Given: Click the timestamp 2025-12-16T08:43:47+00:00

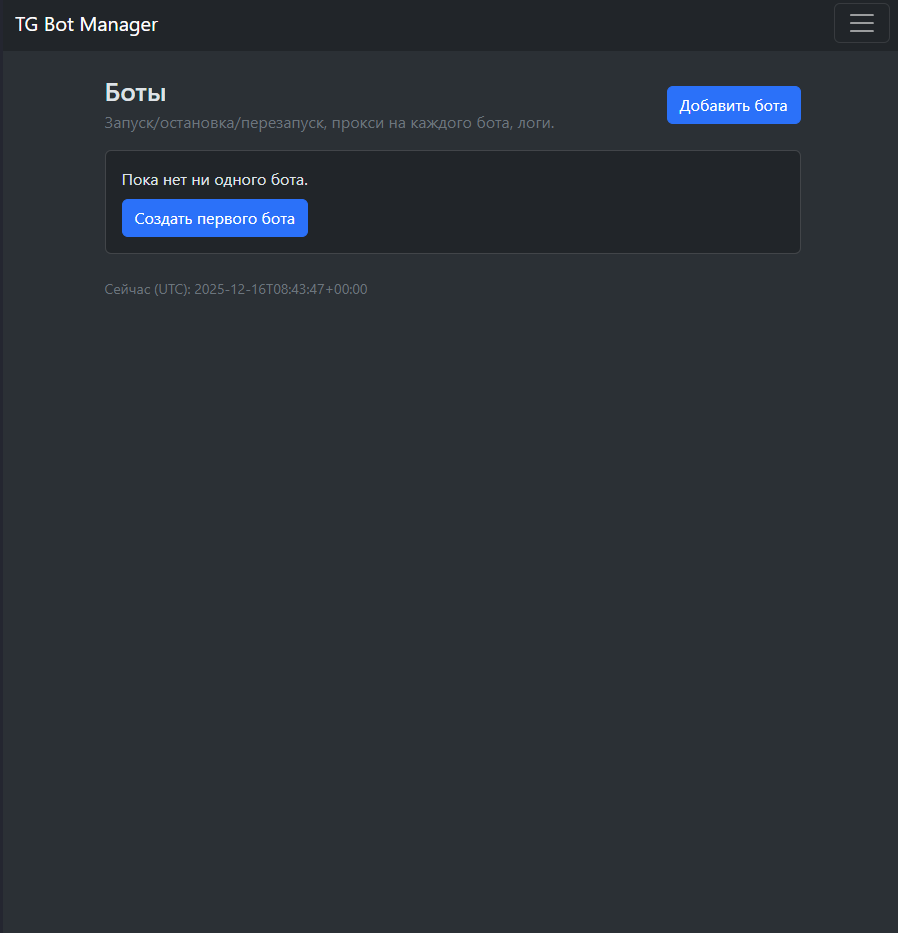Looking at the screenshot, I should tap(281, 289).
